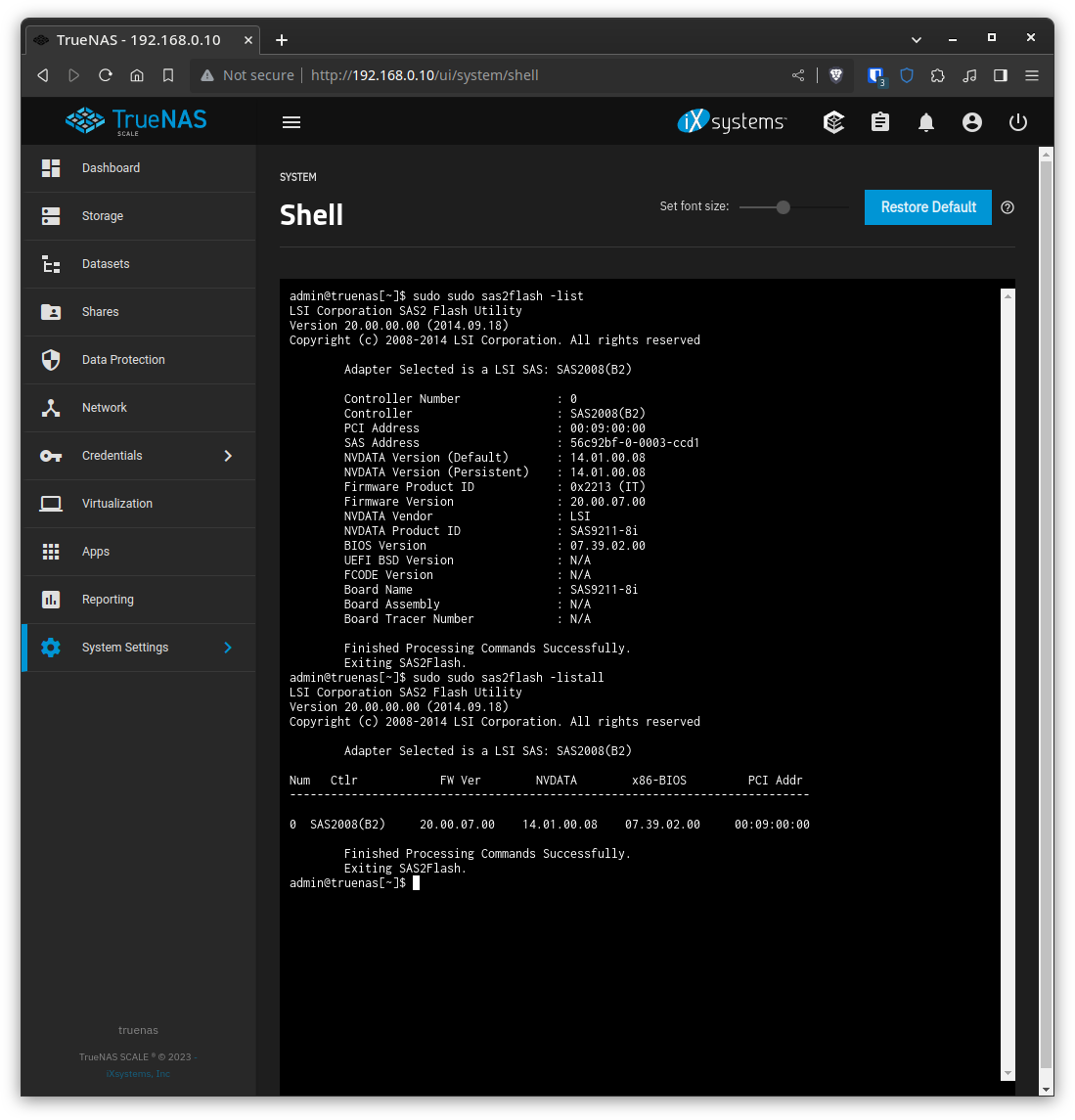The image size is (1075, 1120).
Task: Open the Reporting page
Action: coord(139,600)
